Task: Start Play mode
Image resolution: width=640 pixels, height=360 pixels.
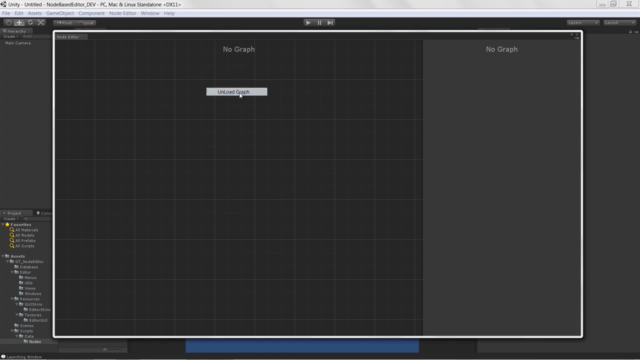Action: 308,23
